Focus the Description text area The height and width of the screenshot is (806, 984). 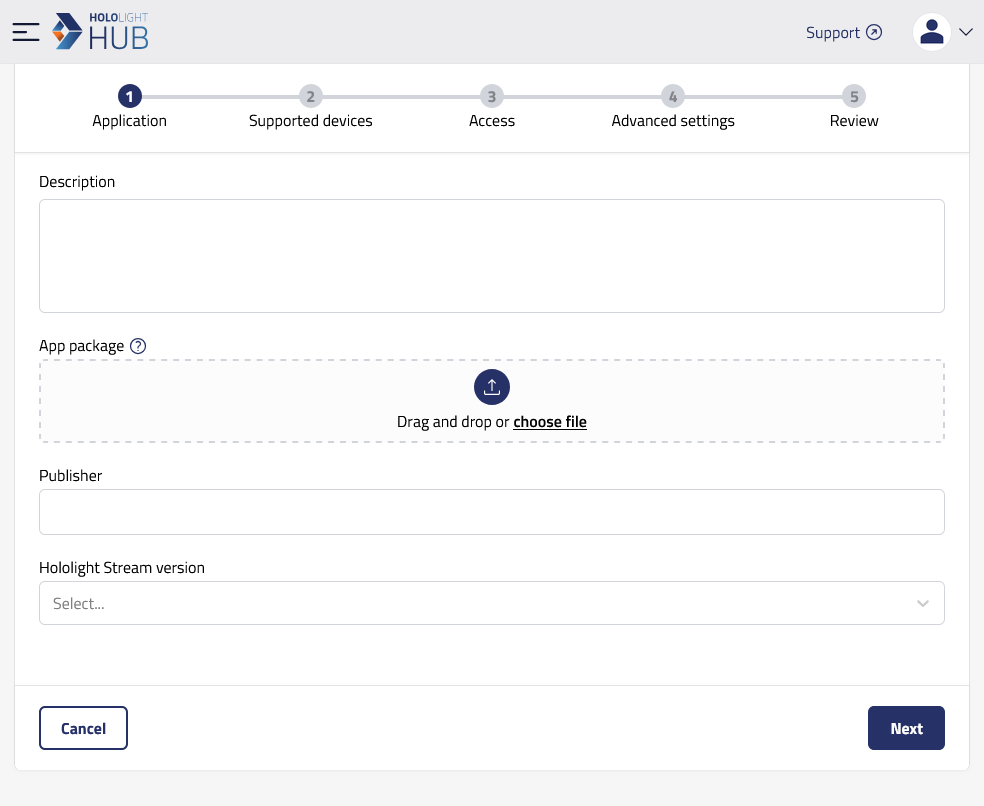tap(492, 256)
